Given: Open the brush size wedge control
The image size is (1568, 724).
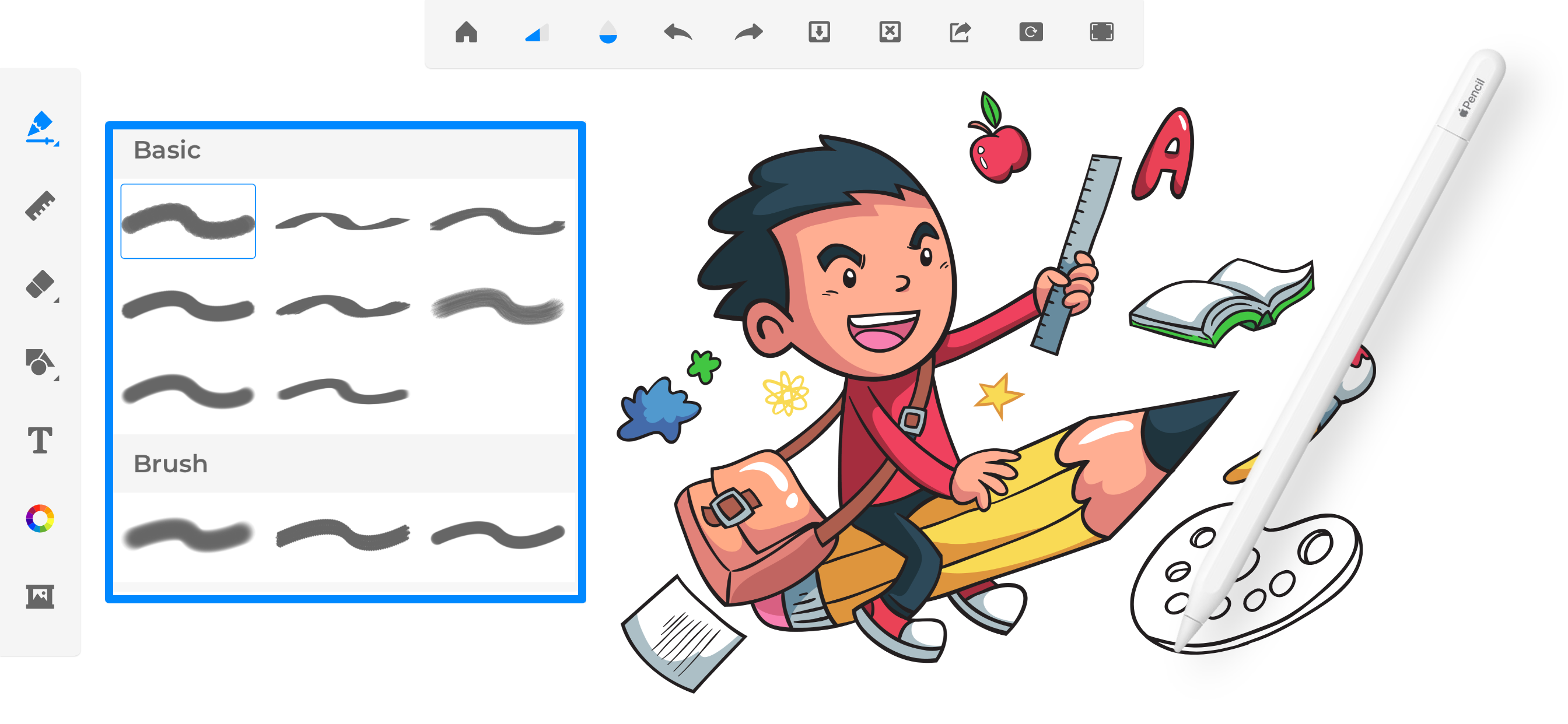Looking at the screenshot, I should [537, 32].
